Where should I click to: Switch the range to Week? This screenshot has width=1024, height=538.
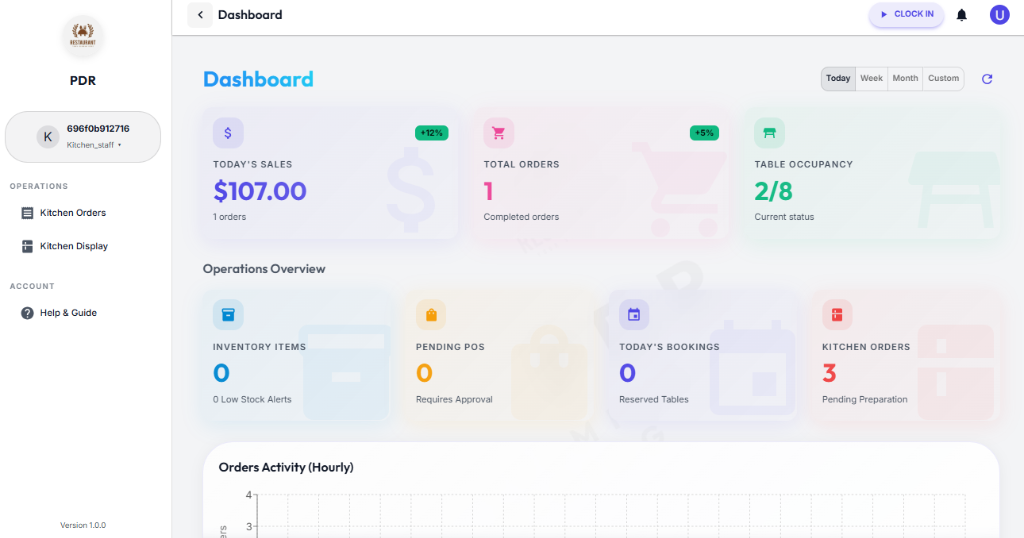[x=871, y=79]
